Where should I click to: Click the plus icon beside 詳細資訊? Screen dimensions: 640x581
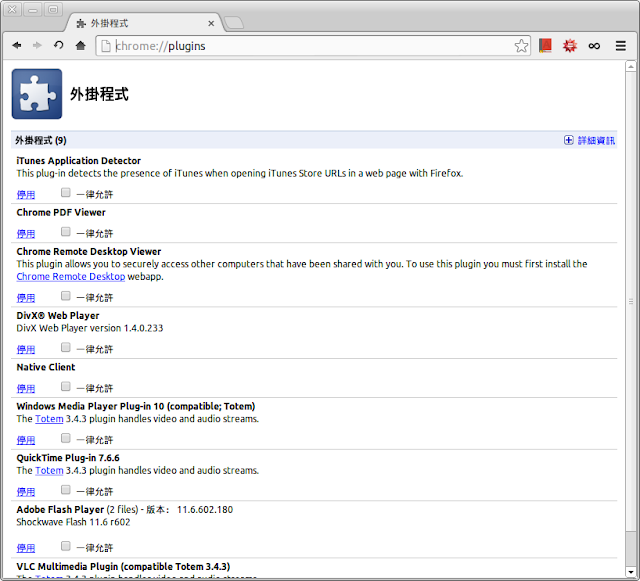point(569,140)
